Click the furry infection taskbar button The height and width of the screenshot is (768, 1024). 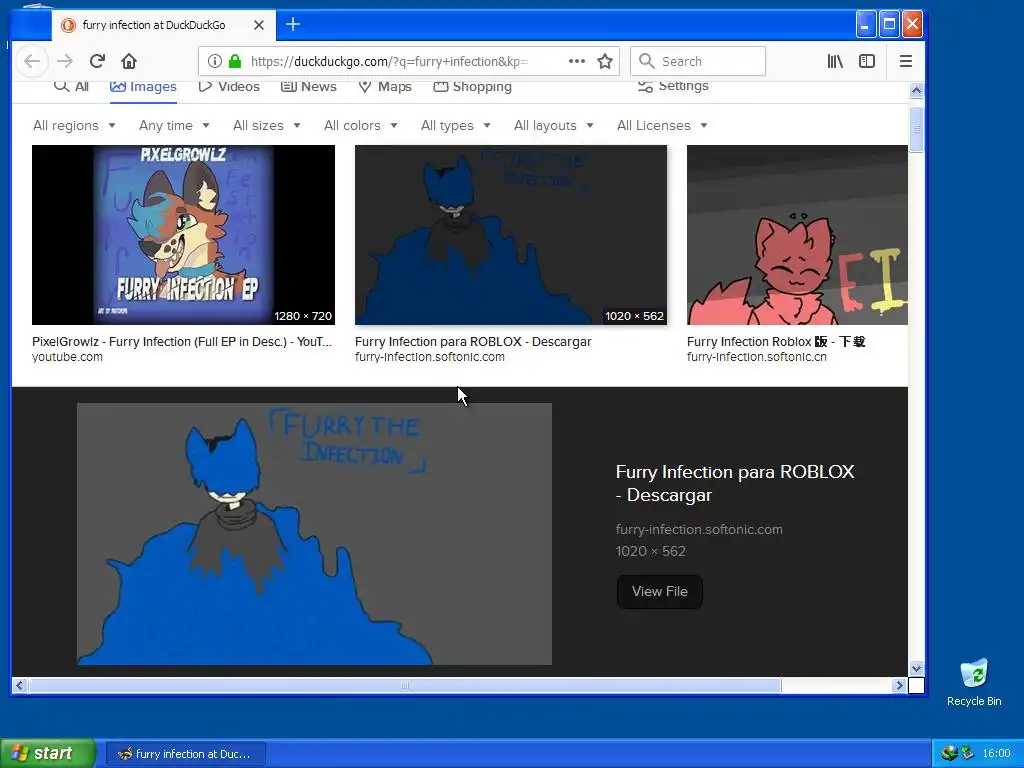185,754
